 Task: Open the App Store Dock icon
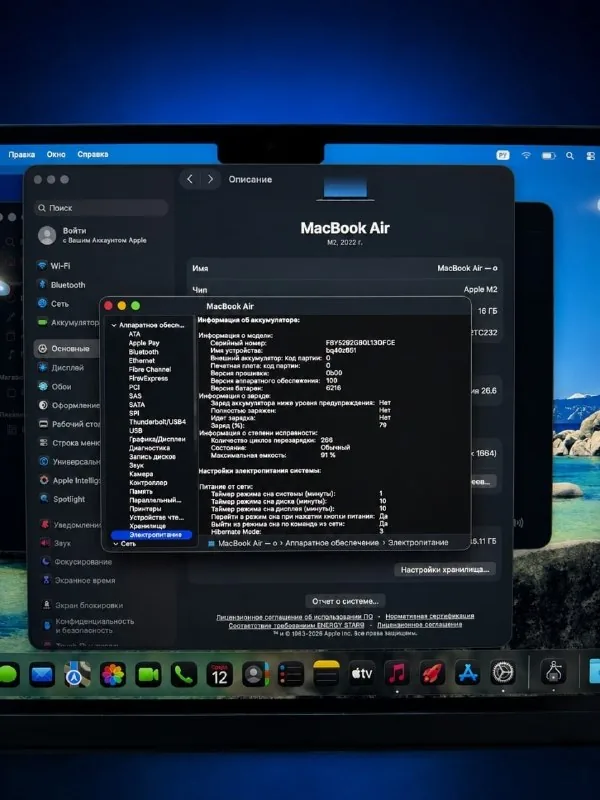[x=468, y=673]
